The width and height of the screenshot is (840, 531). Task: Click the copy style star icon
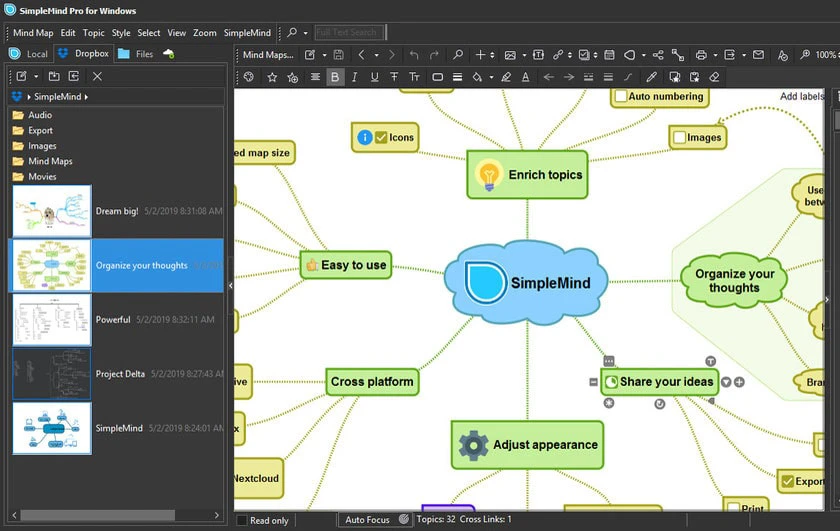(674, 77)
